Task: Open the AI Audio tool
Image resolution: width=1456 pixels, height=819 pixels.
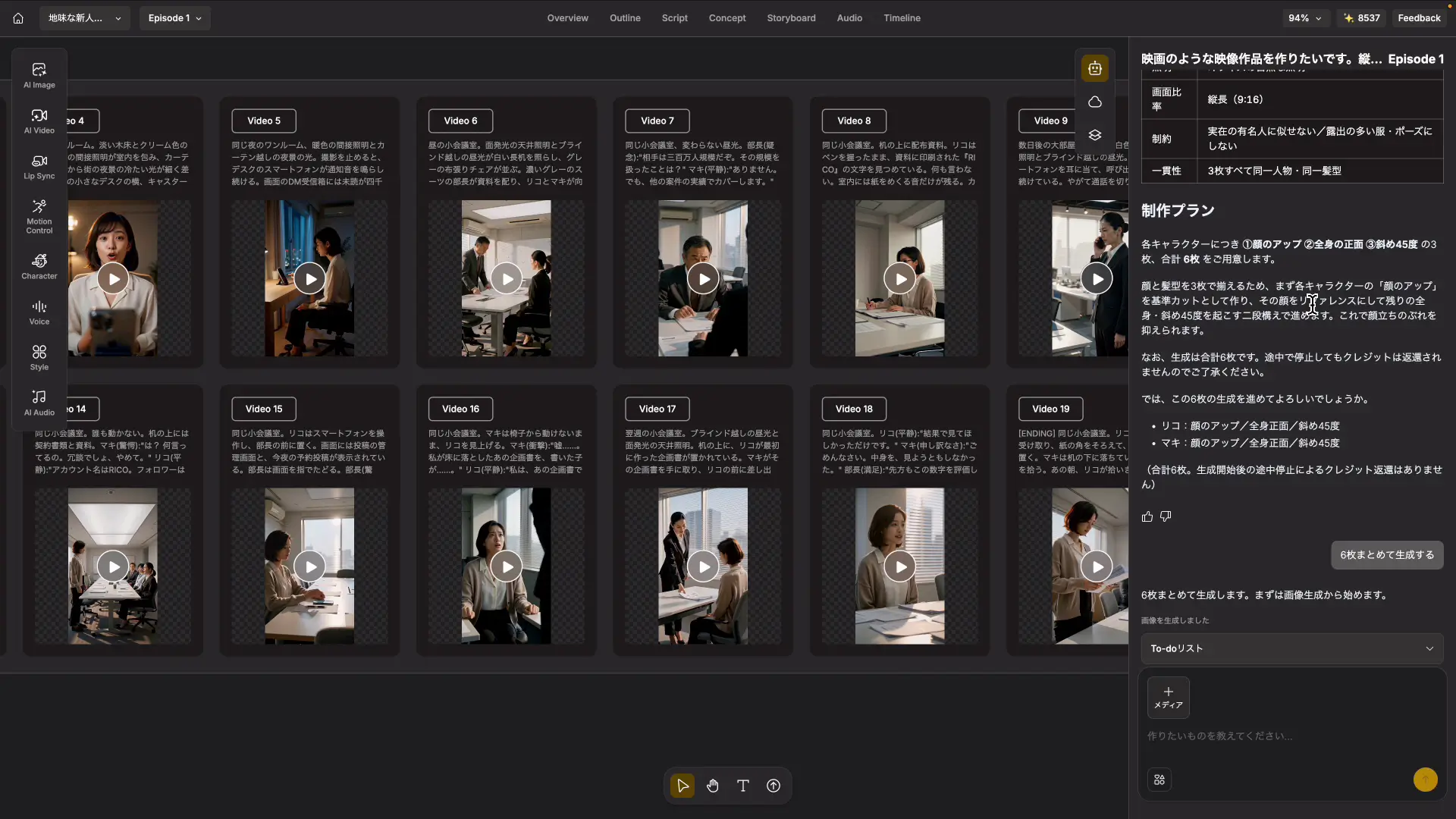Action: pos(39,403)
